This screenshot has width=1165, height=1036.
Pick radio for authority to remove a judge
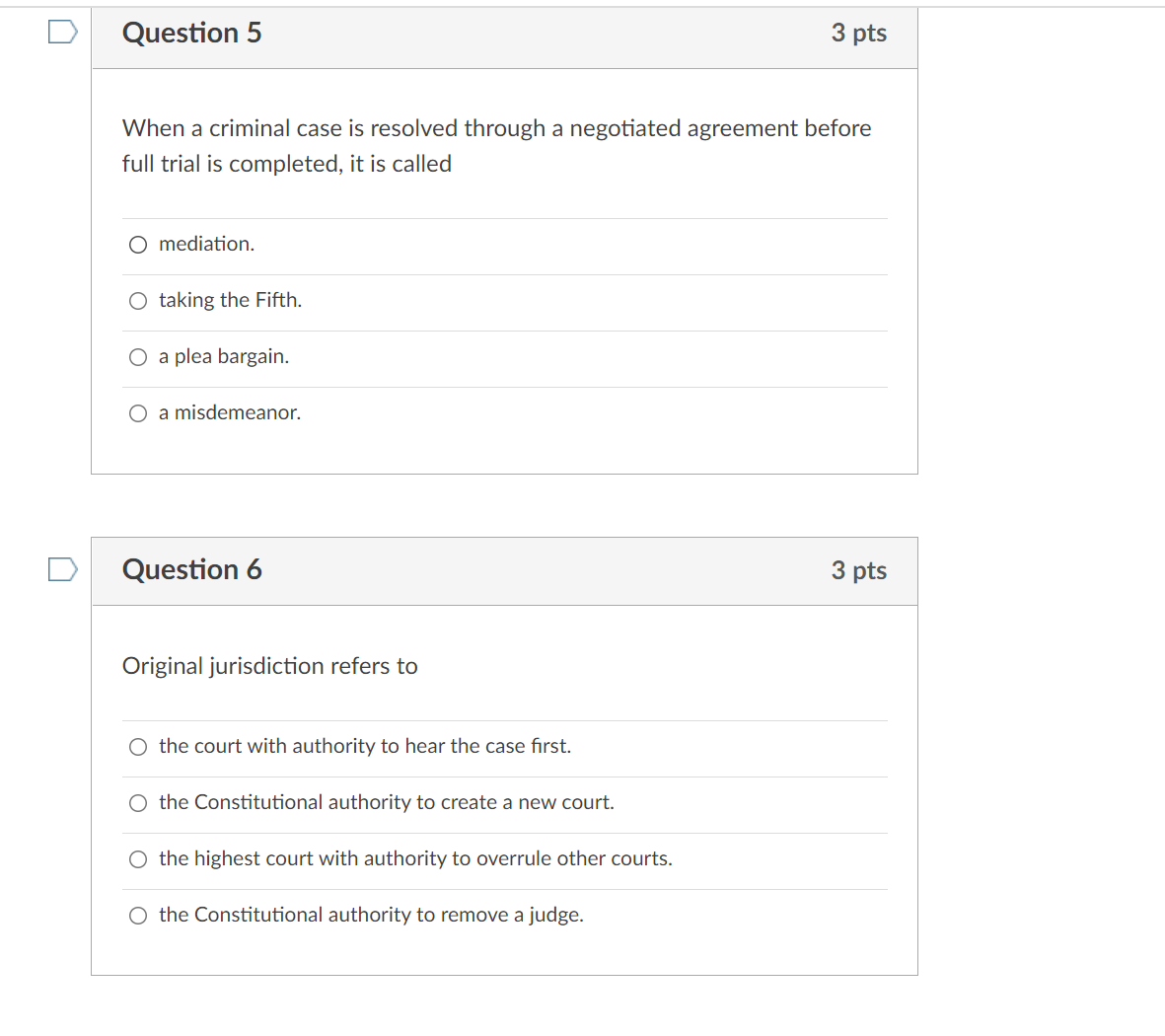(138, 916)
